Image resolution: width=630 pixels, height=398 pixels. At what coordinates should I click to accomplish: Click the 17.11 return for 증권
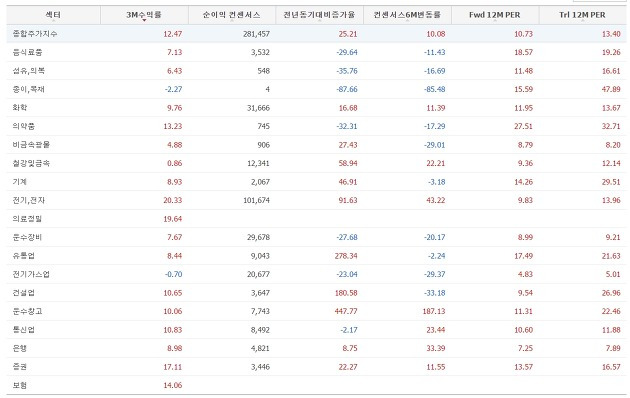(173, 367)
